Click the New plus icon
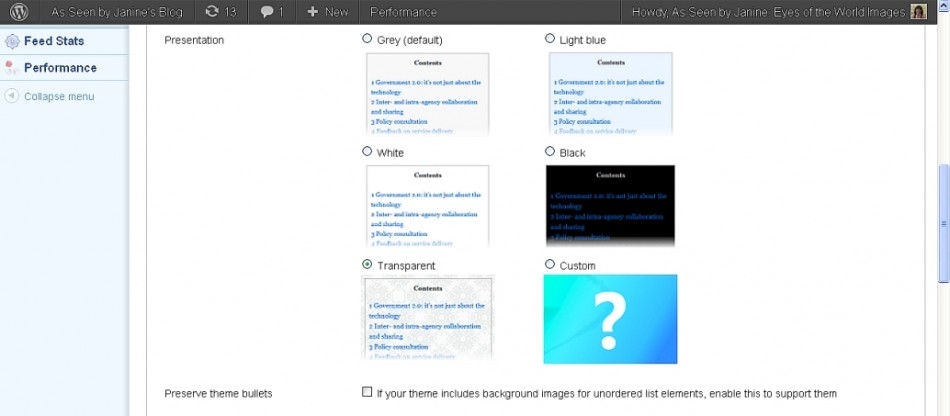 (313, 12)
